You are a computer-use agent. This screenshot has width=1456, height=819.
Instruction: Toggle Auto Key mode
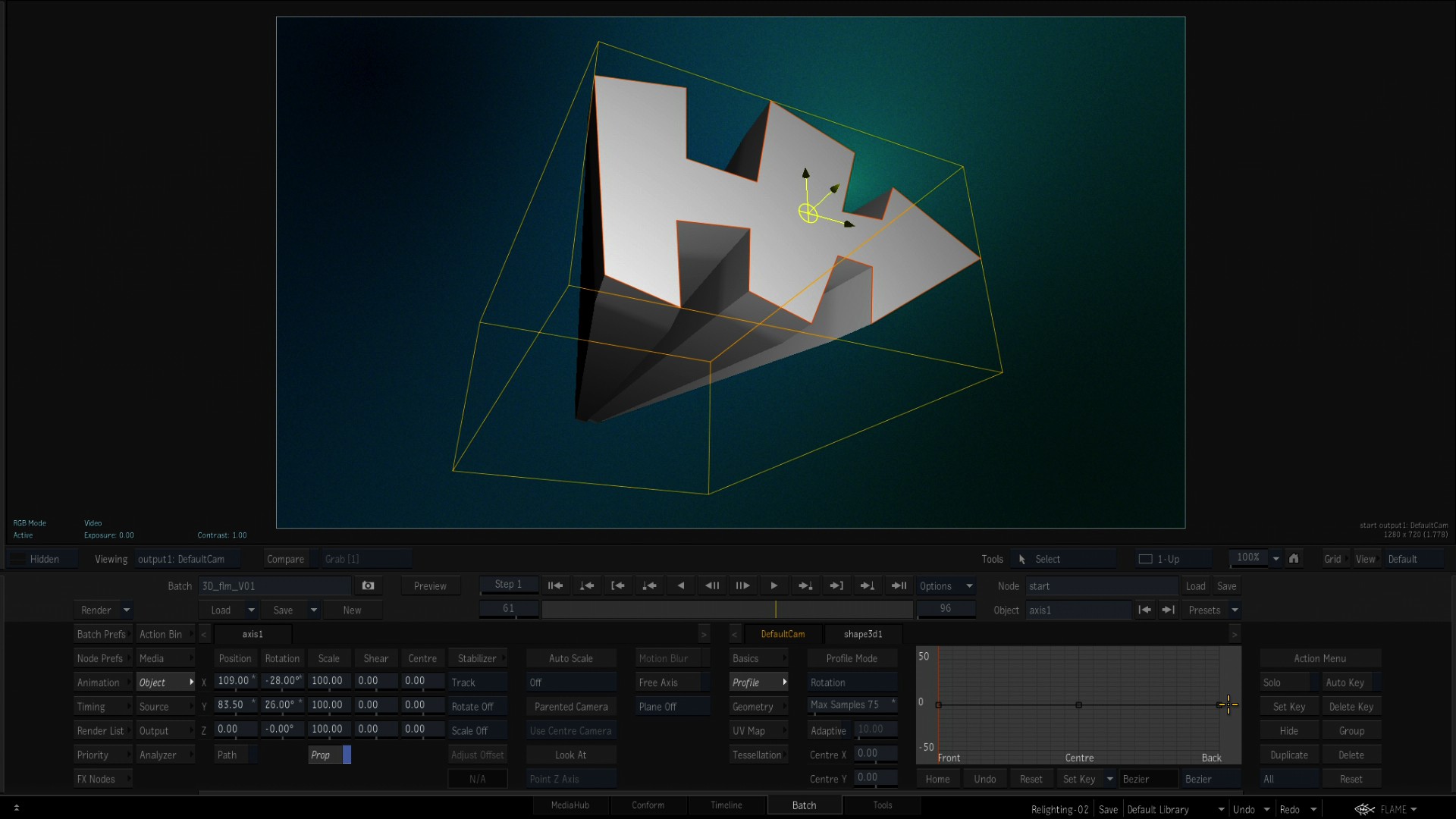click(1351, 682)
